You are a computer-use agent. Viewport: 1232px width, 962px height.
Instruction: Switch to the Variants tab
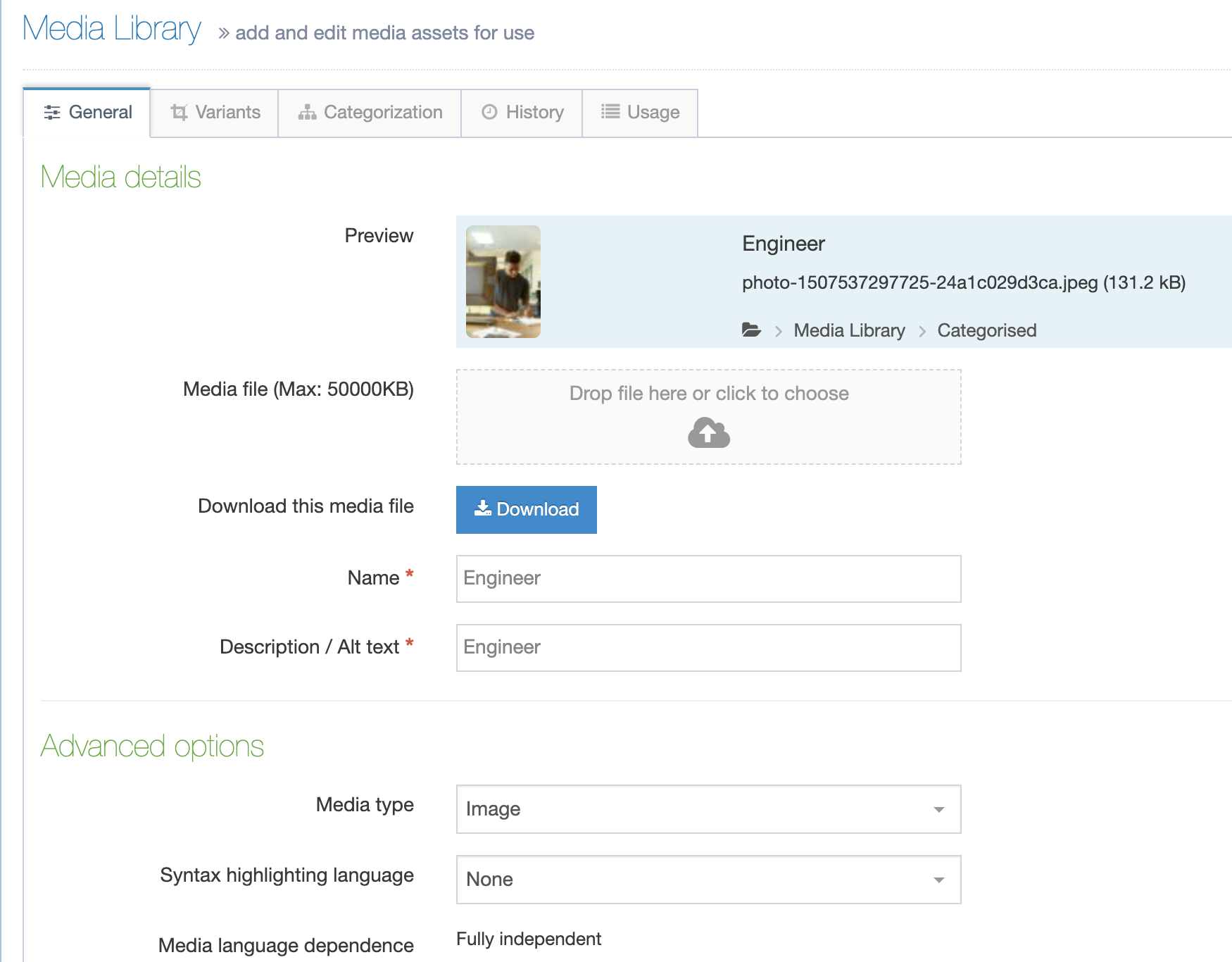215,113
